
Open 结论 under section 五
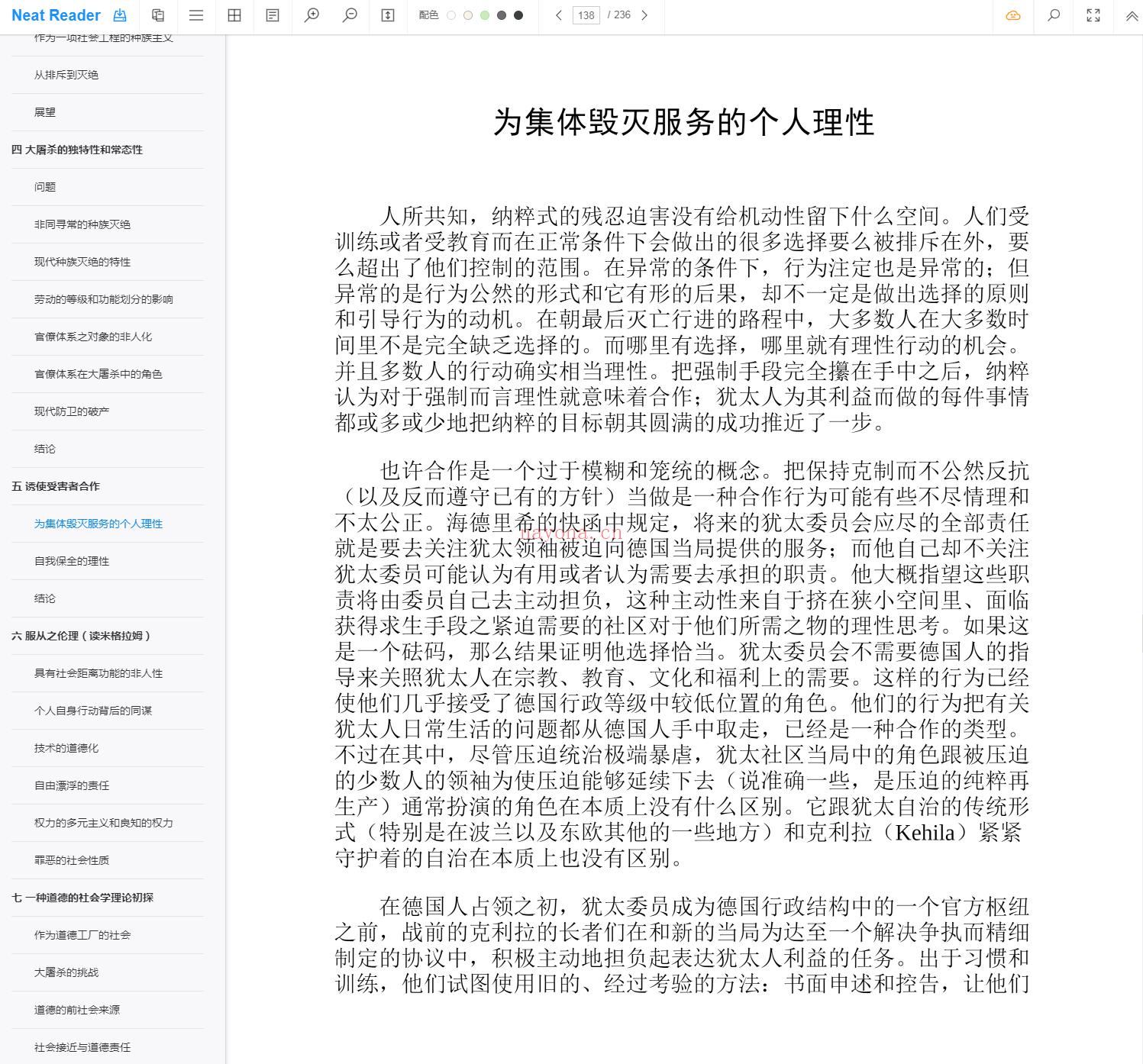[45, 598]
